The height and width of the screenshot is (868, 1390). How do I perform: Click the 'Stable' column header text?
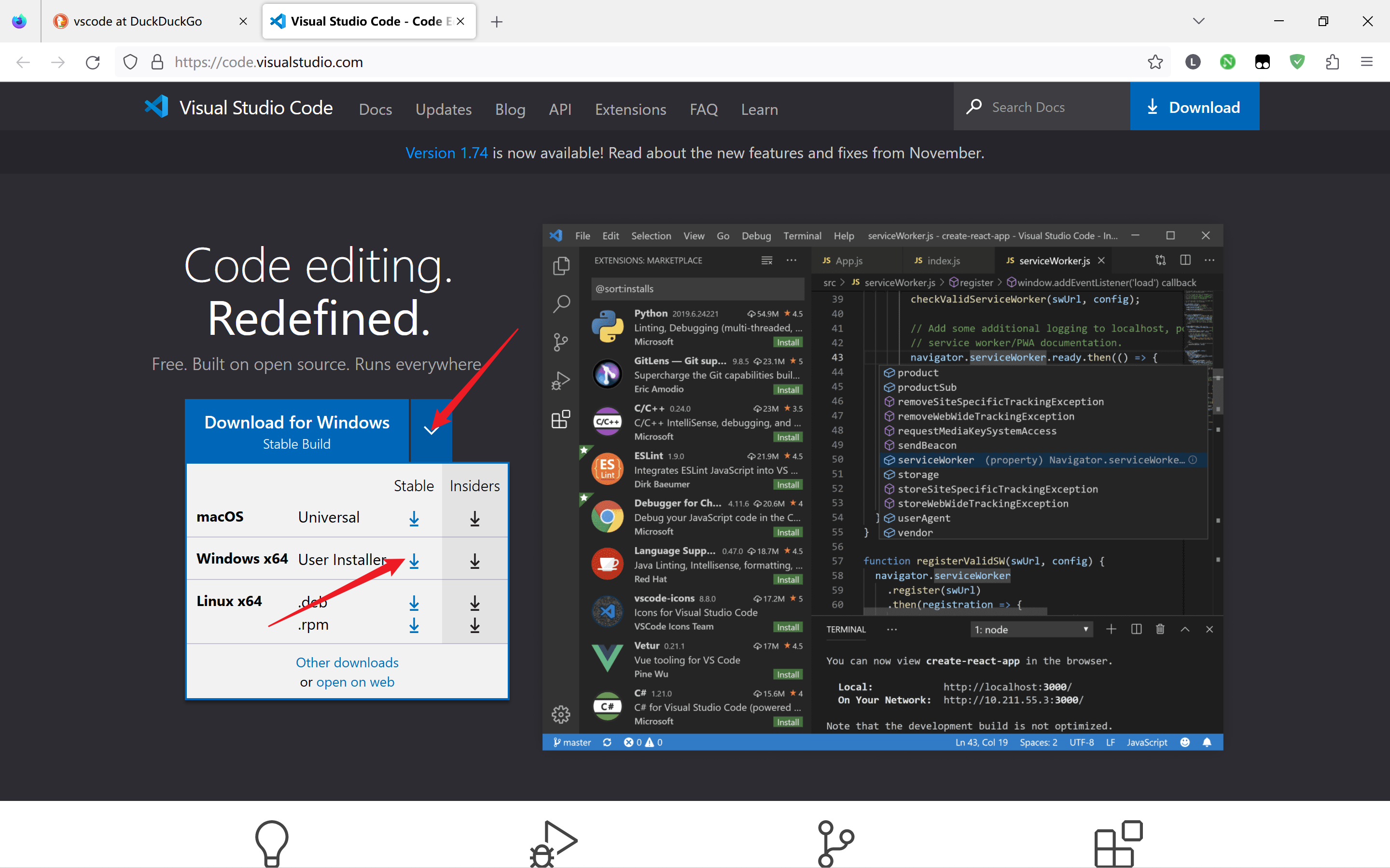[414, 486]
